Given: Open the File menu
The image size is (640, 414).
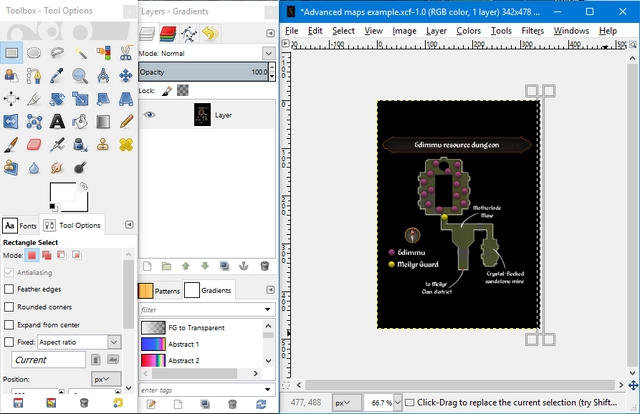Looking at the screenshot, I should point(291,31).
